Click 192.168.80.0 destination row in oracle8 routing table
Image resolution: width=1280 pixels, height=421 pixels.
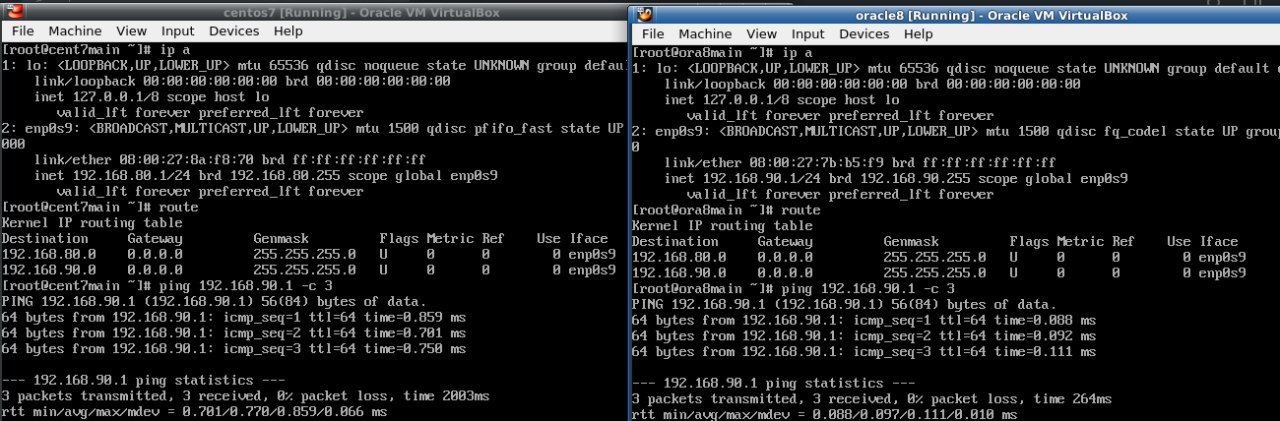[939, 257]
